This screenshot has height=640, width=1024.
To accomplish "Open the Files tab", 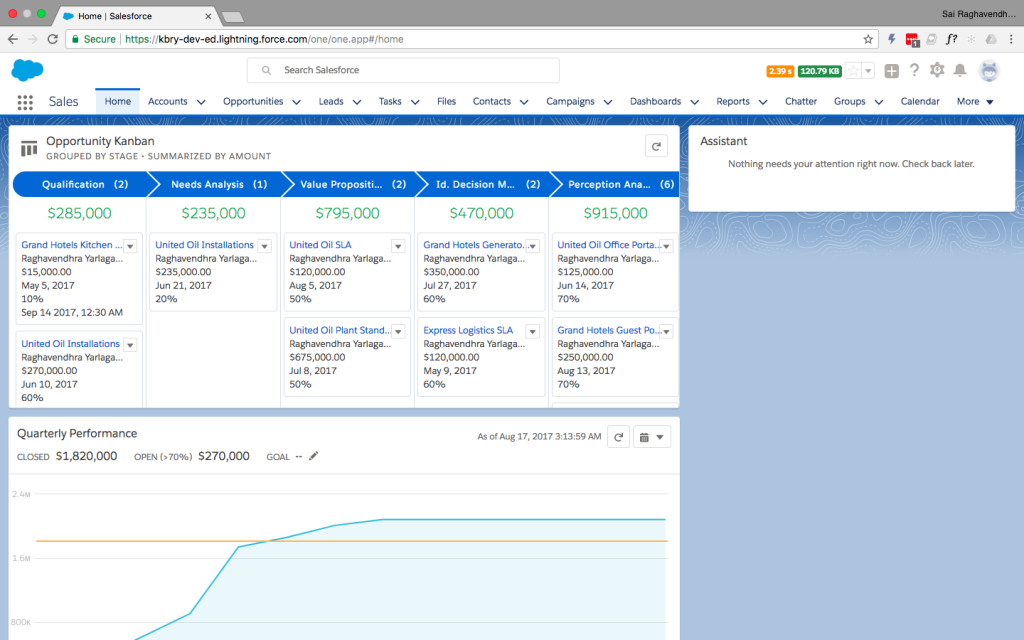I will click(x=446, y=101).
